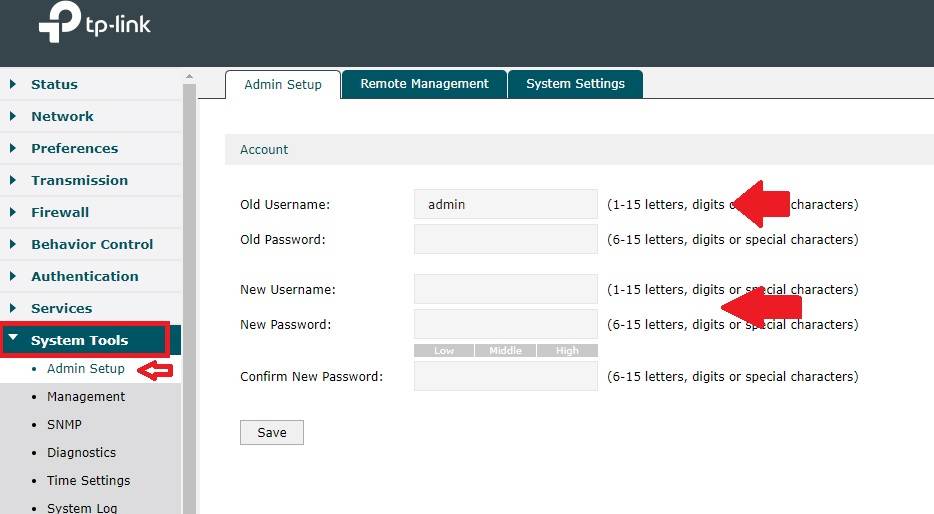This screenshot has height=514, width=934.
Task: Click the Low password strength segment
Action: click(444, 351)
